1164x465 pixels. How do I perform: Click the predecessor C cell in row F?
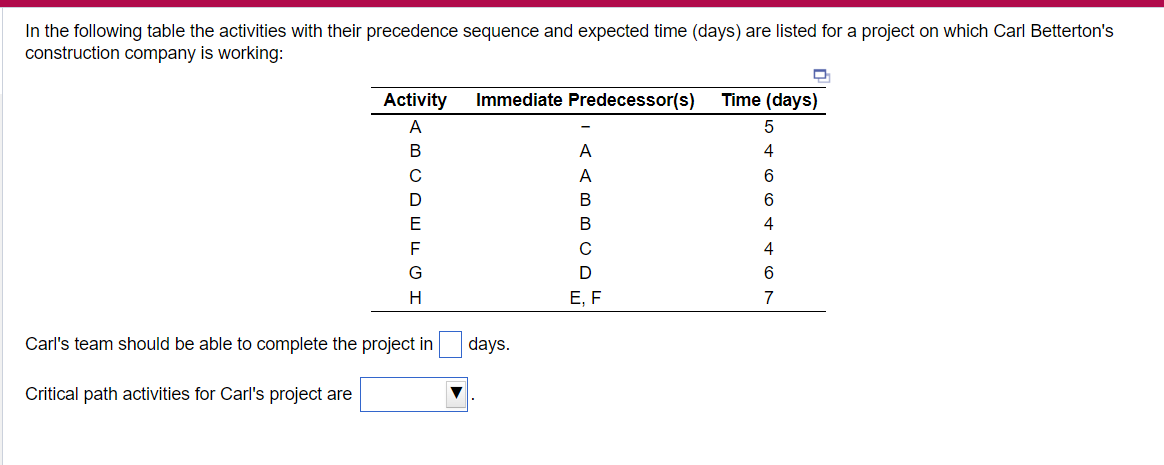click(x=585, y=248)
